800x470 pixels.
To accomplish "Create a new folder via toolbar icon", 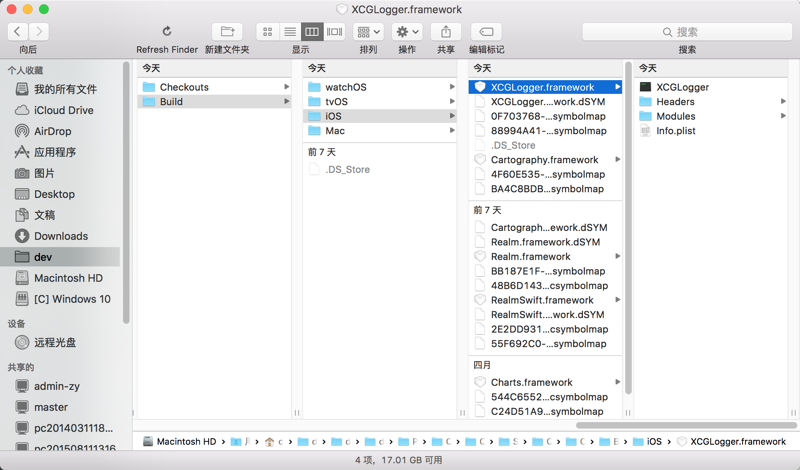I will pyautogui.click(x=227, y=32).
